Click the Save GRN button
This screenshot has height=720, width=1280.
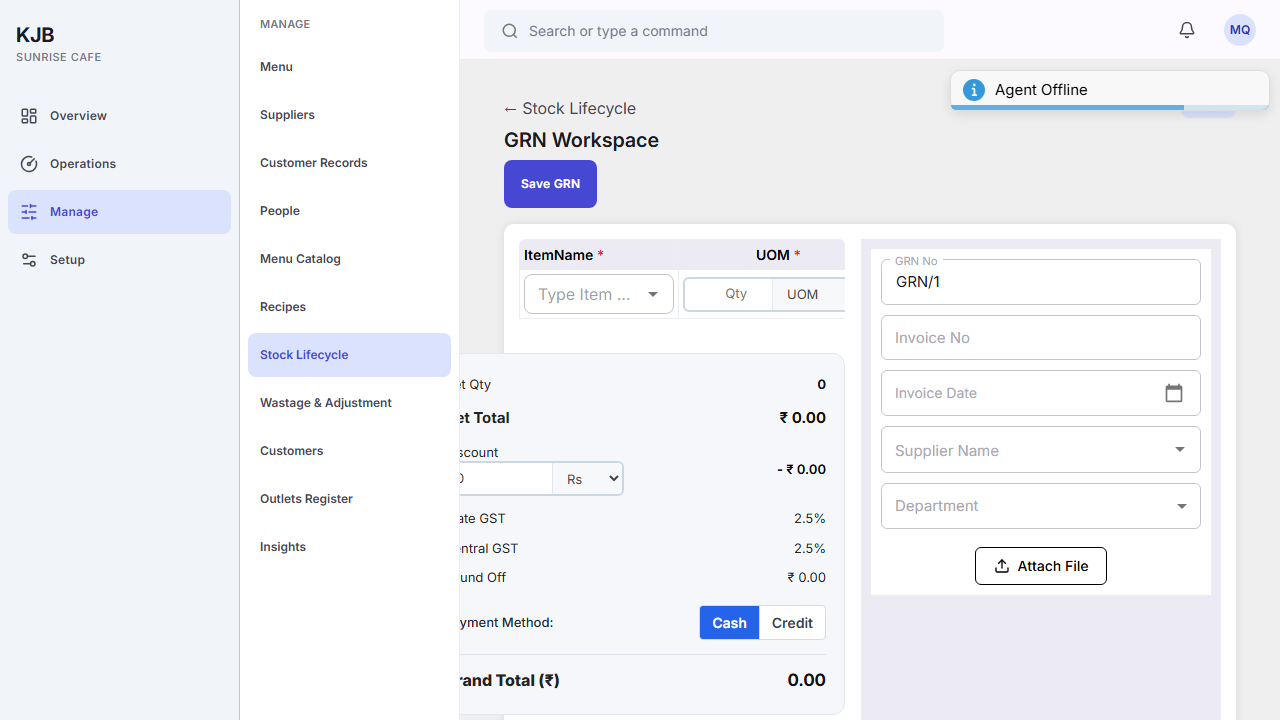[550, 184]
